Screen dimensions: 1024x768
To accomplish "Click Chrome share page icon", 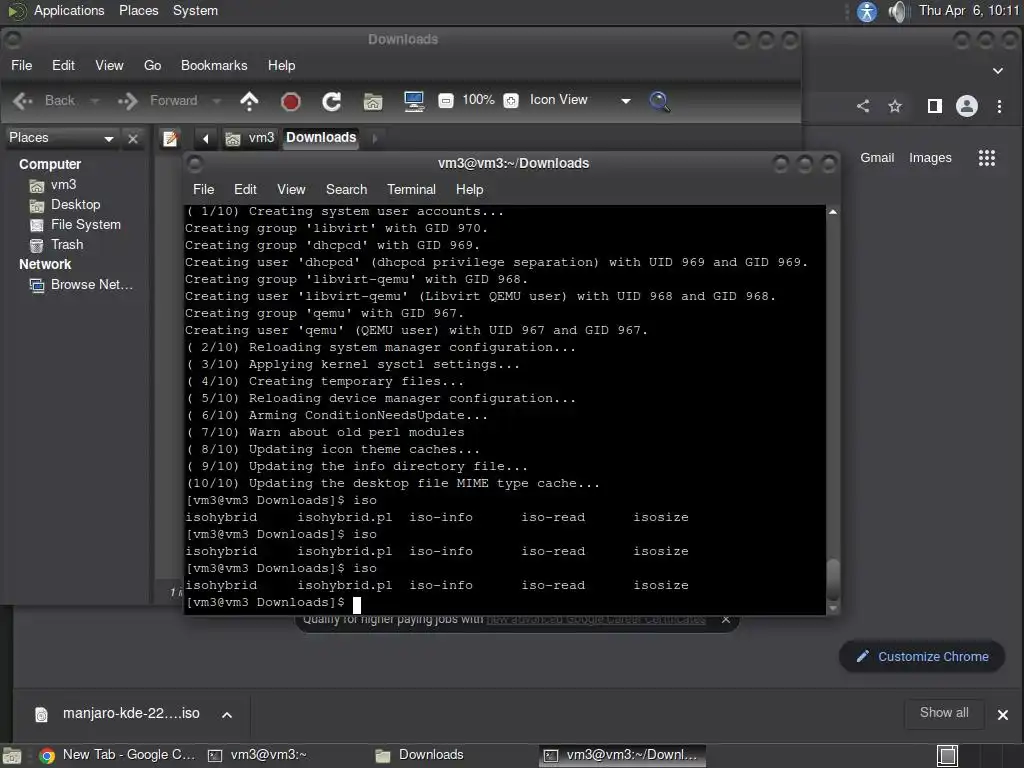I will tap(863, 106).
